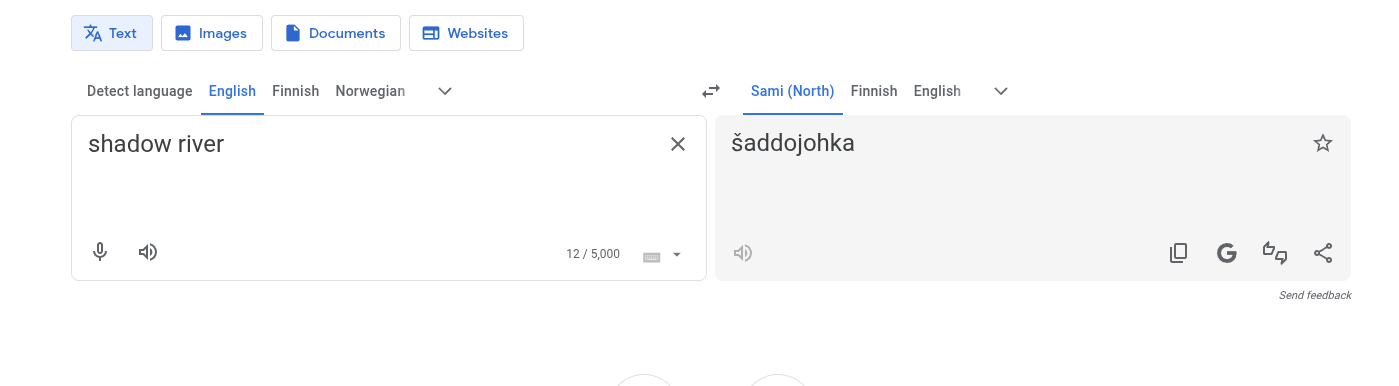
Task: Expand the source language list chevron
Action: click(446, 91)
